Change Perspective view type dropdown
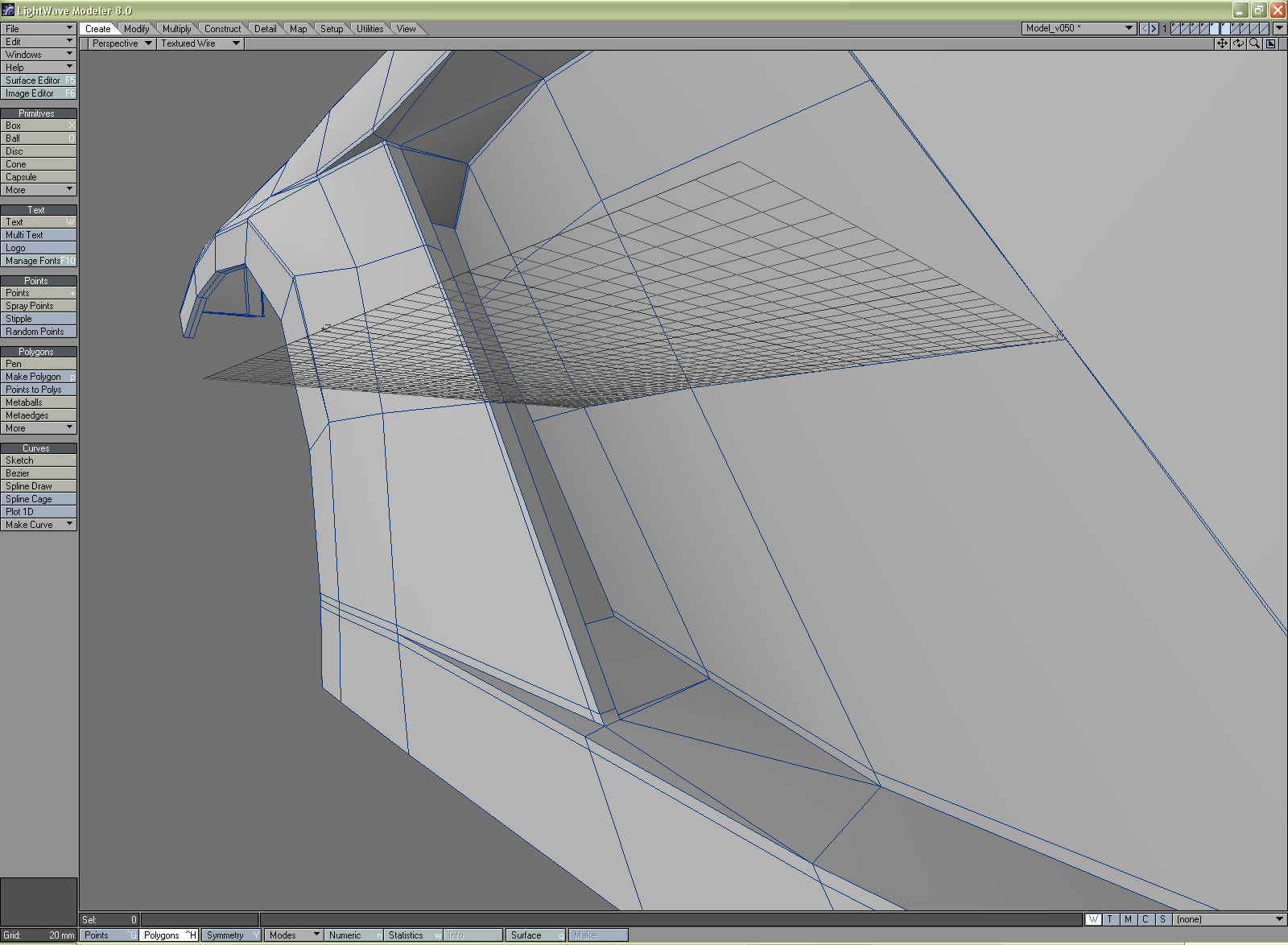The width and height of the screenshot is (1288, 945). tap(122, 43)
